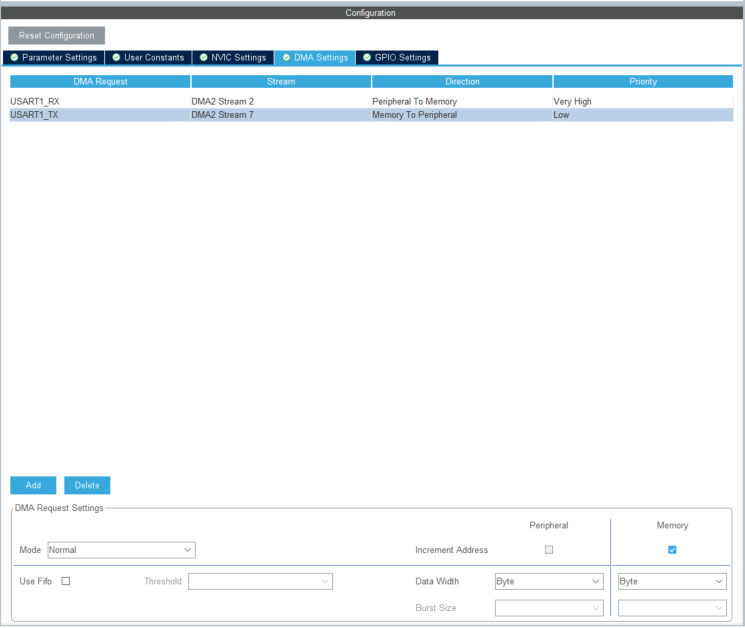The image size is (745, 628).
Task: Click the green check icon on Parameter Settings
Action: click(x=14, y=57)
